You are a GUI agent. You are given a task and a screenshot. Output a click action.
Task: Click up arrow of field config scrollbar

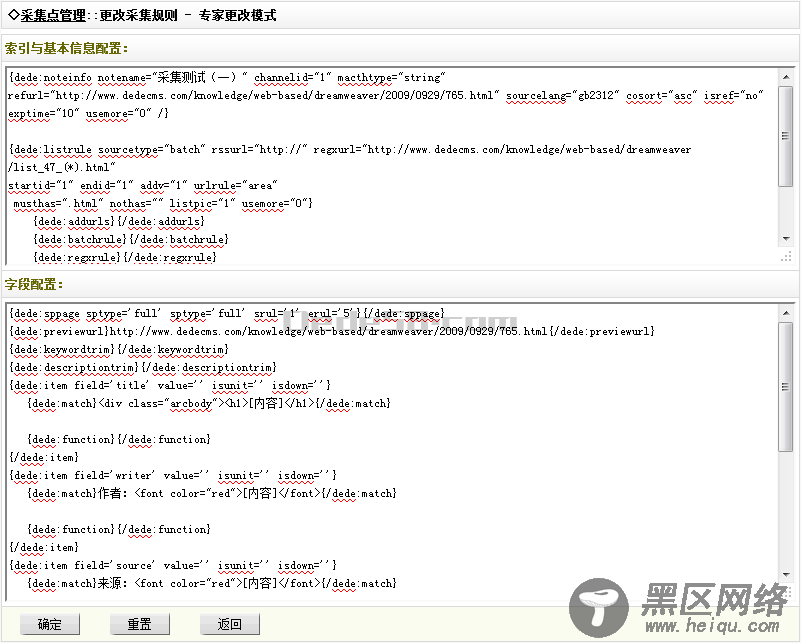pyautogui.click(x=786, y=313)
